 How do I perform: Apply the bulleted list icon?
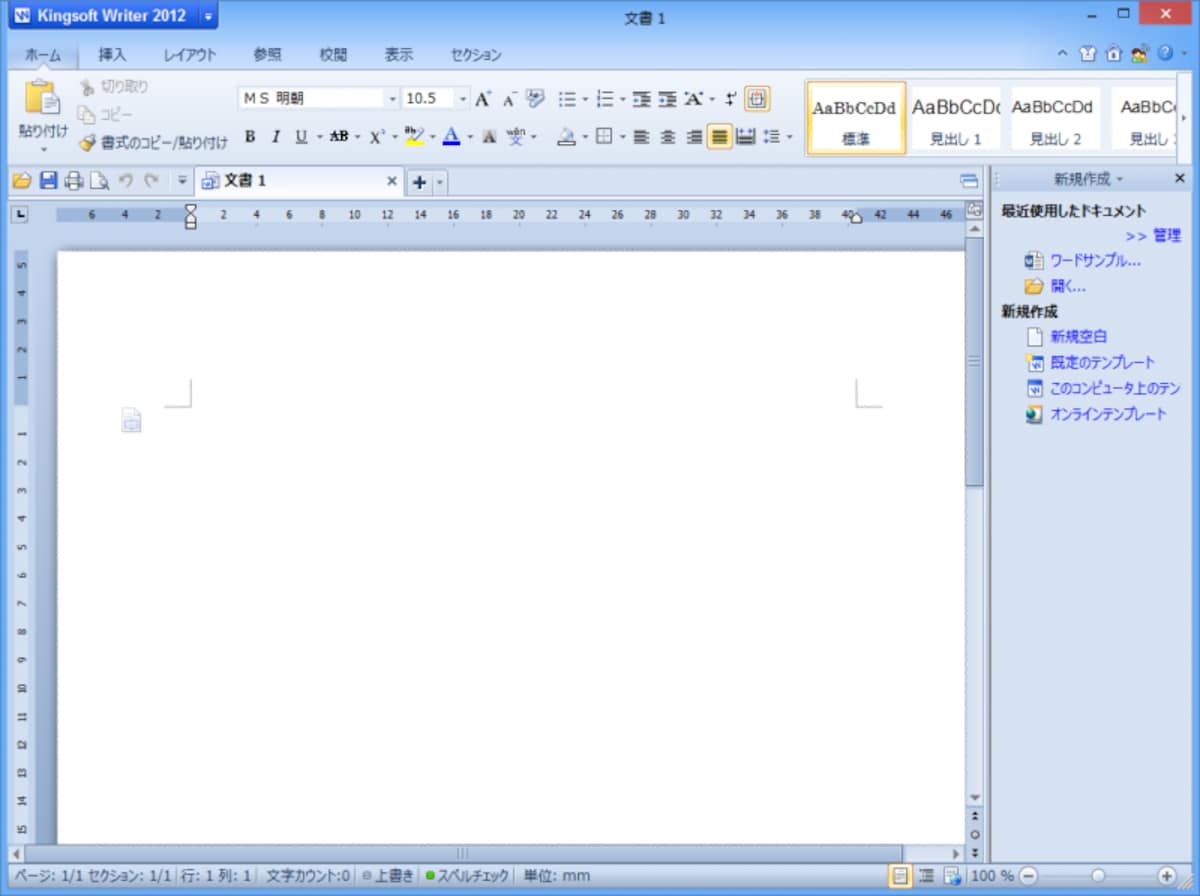[x=567, y=99]
